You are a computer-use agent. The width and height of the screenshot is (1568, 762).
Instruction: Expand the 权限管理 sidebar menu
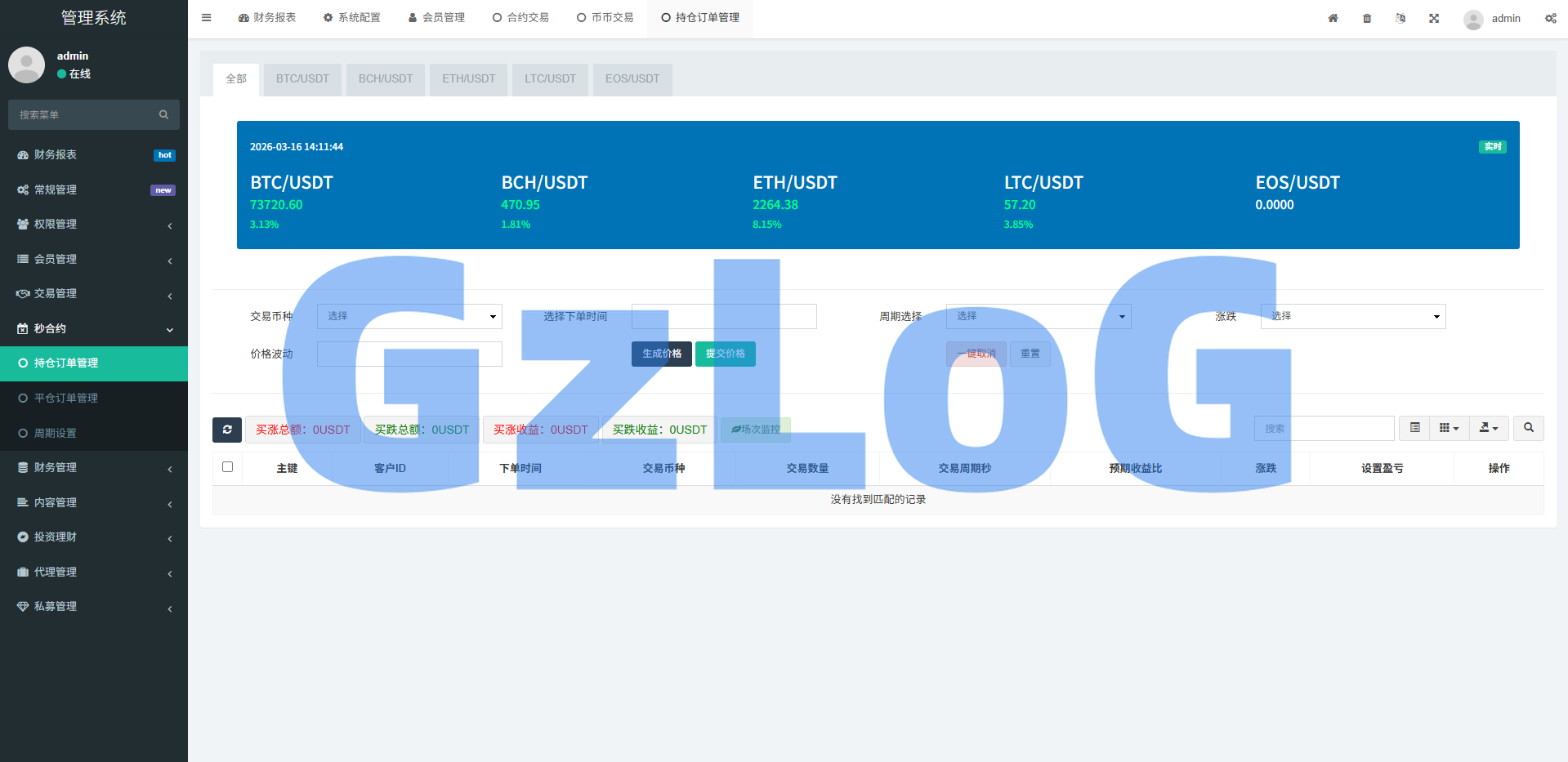pos(94,225)
